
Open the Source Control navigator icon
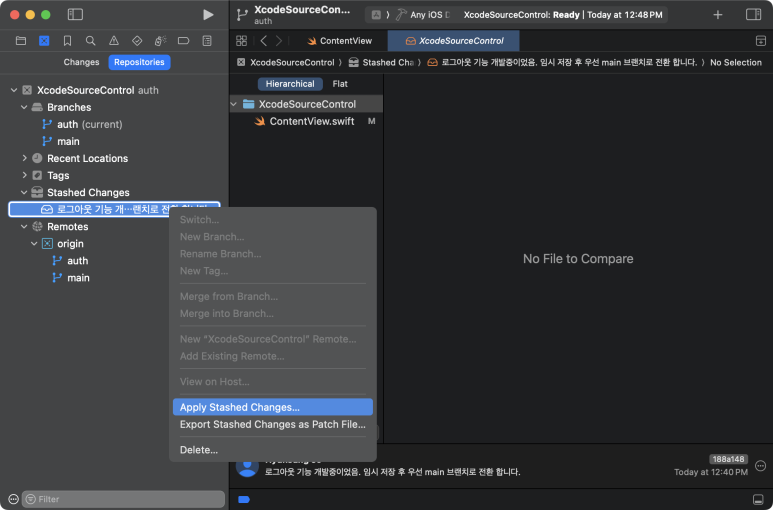(x=44, y=41)
